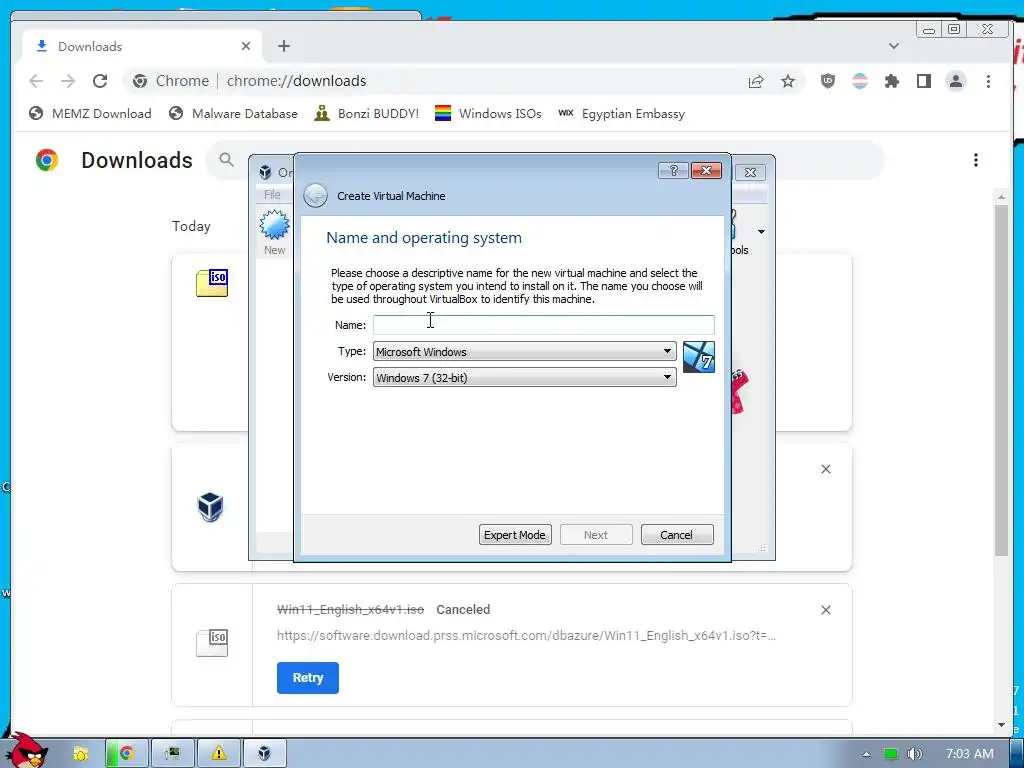Click the Chrome reload page icon
The height and width of the screenshot is (768, 1024).
click(x=100, y=81)
